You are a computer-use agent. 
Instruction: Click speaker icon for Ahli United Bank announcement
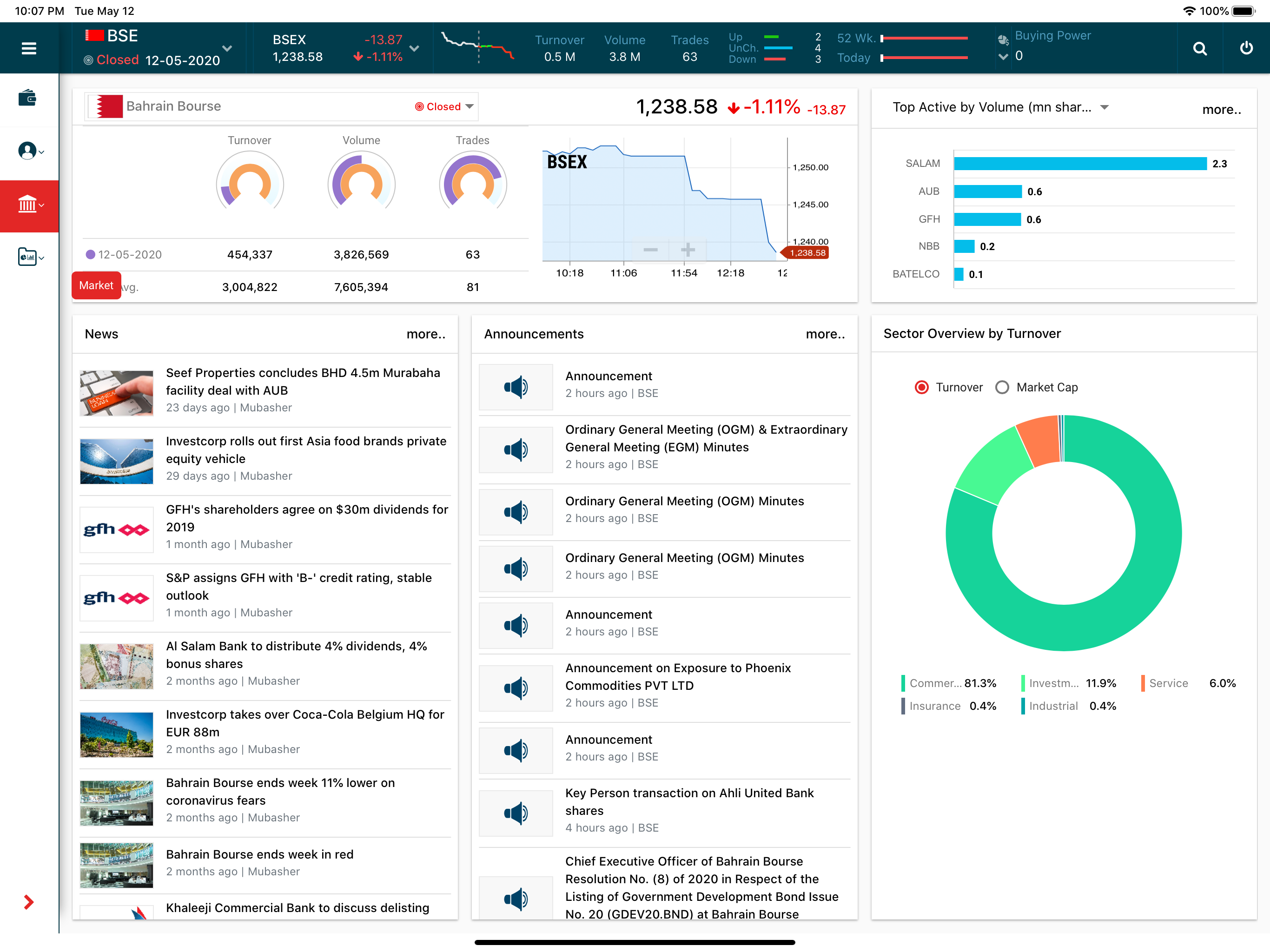pyautogui.click(x=516, y=813)
